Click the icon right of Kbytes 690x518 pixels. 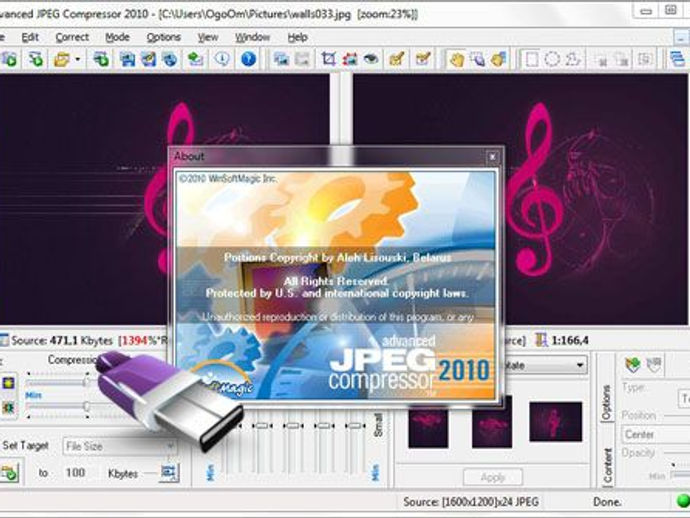click(x=169, y=472)
